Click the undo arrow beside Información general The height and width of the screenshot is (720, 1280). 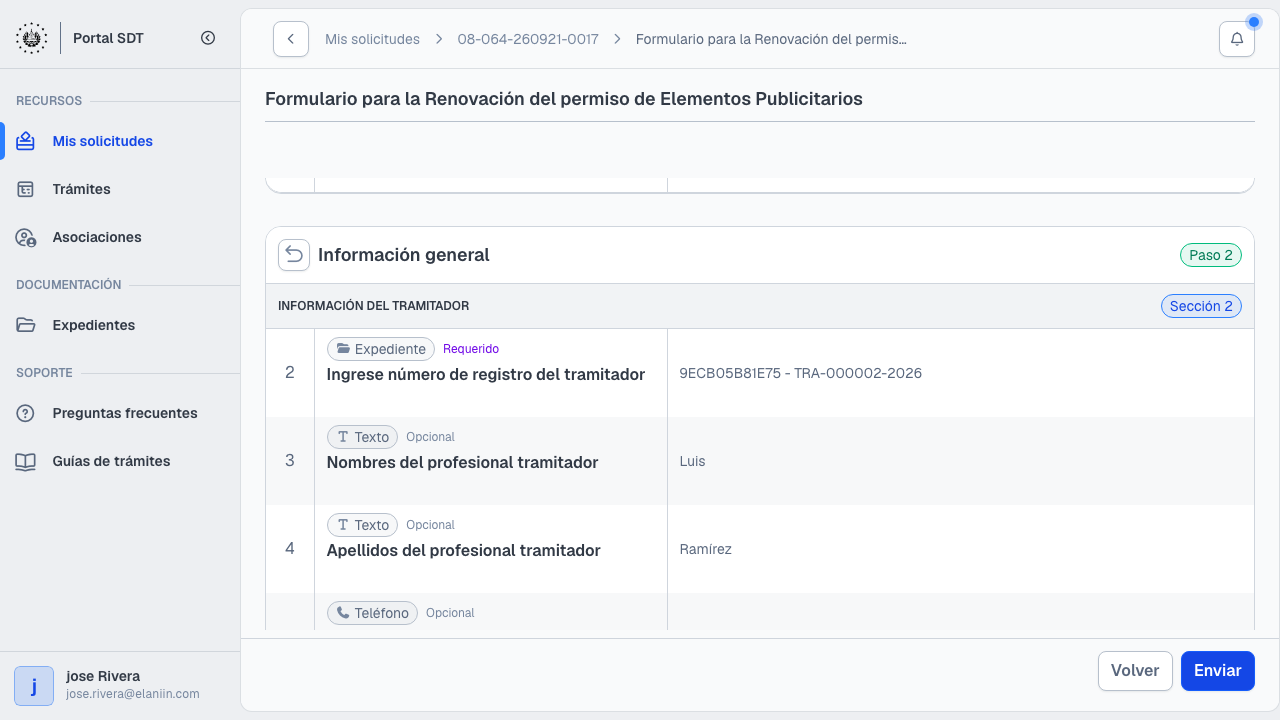click(294, 255)
